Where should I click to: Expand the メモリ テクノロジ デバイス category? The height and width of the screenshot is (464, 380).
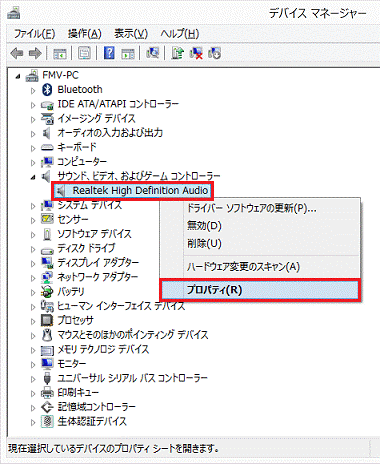(33, 350)
